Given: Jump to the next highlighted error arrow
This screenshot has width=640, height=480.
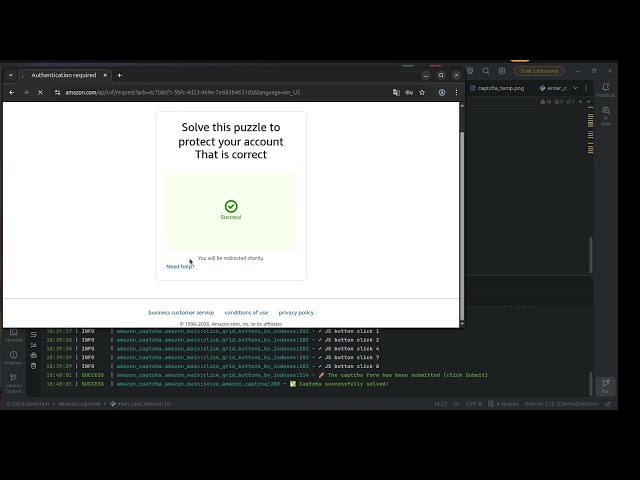Looking at the screenshot, I should click(x=589, y=102).
